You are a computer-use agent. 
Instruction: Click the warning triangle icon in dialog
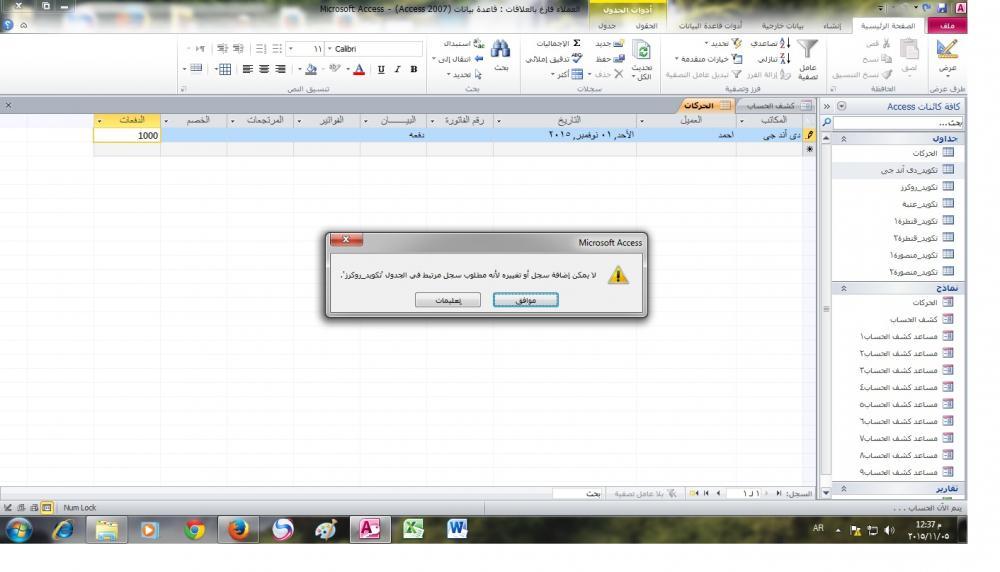click(618, 275)
